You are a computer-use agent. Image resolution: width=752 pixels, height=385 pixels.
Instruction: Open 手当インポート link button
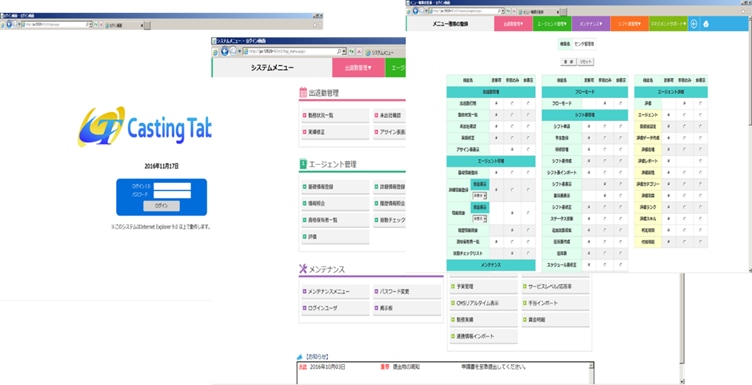coord(555,303)
